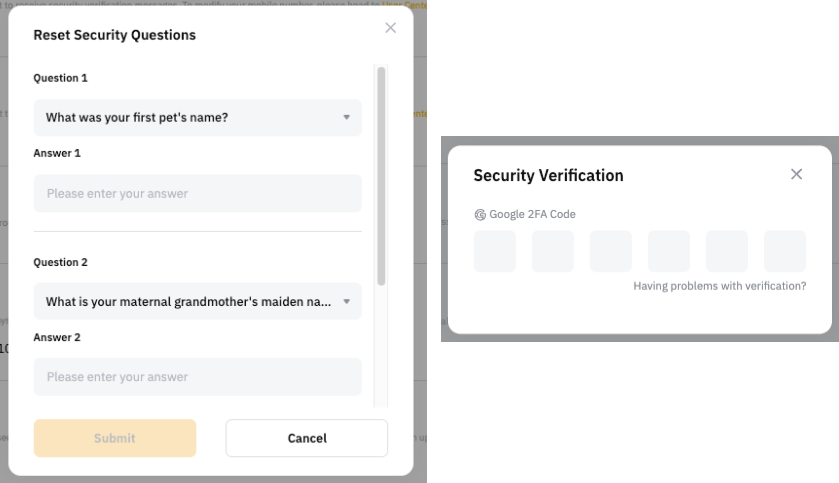Click the 'Google 2FA Code' label text
Viewport: 839px width, 483px height.
coord(532,214)
